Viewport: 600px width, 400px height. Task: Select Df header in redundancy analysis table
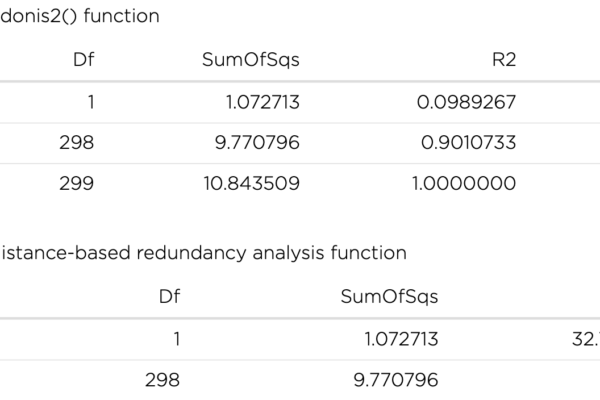tap(169, 296)
